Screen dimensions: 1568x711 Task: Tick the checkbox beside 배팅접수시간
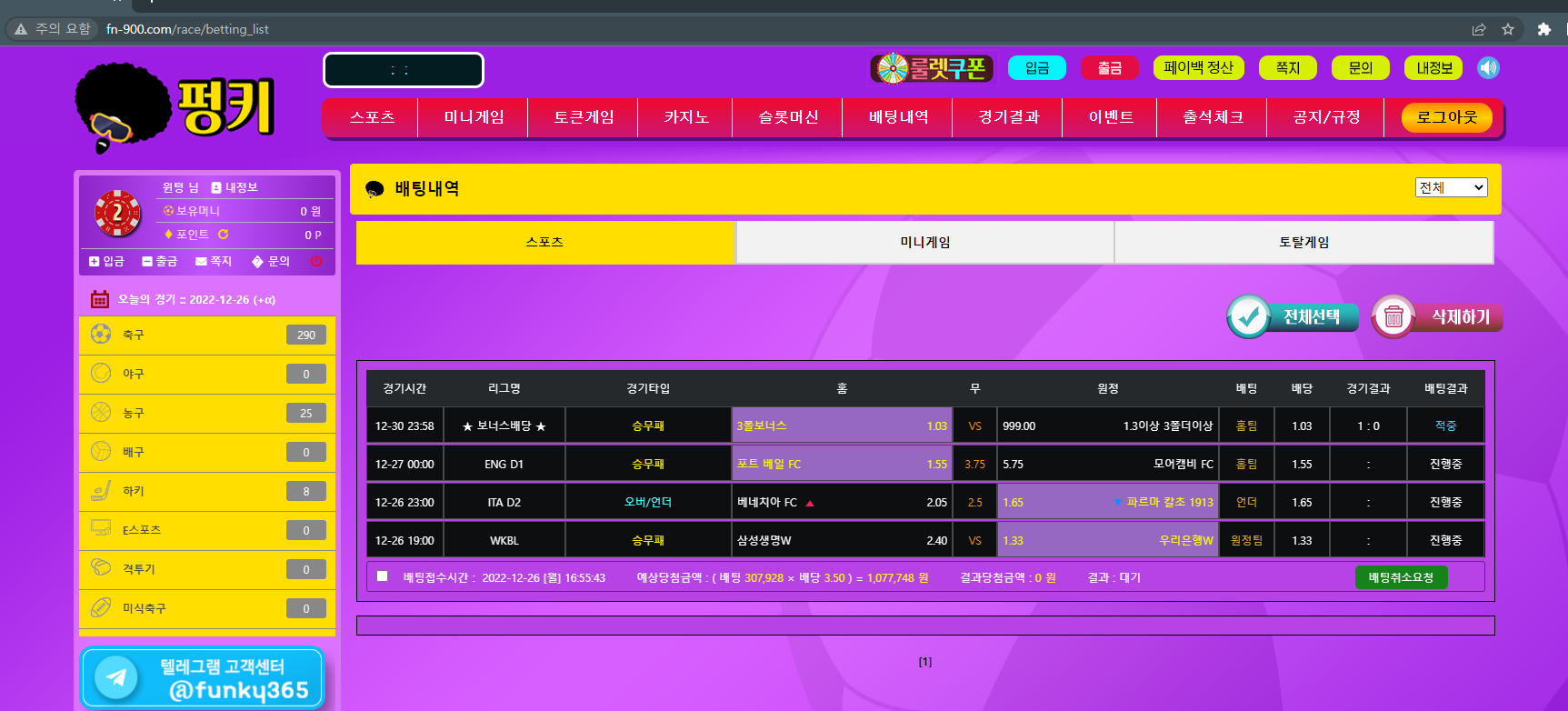pyautogui.click(x=383, y=576)
